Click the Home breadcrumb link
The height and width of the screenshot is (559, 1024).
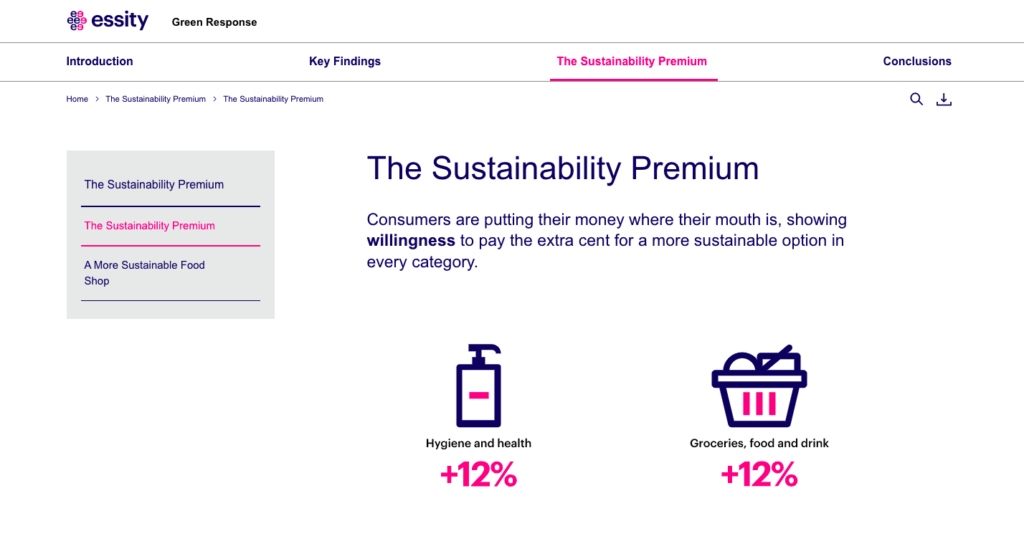[x=77, y=99]
